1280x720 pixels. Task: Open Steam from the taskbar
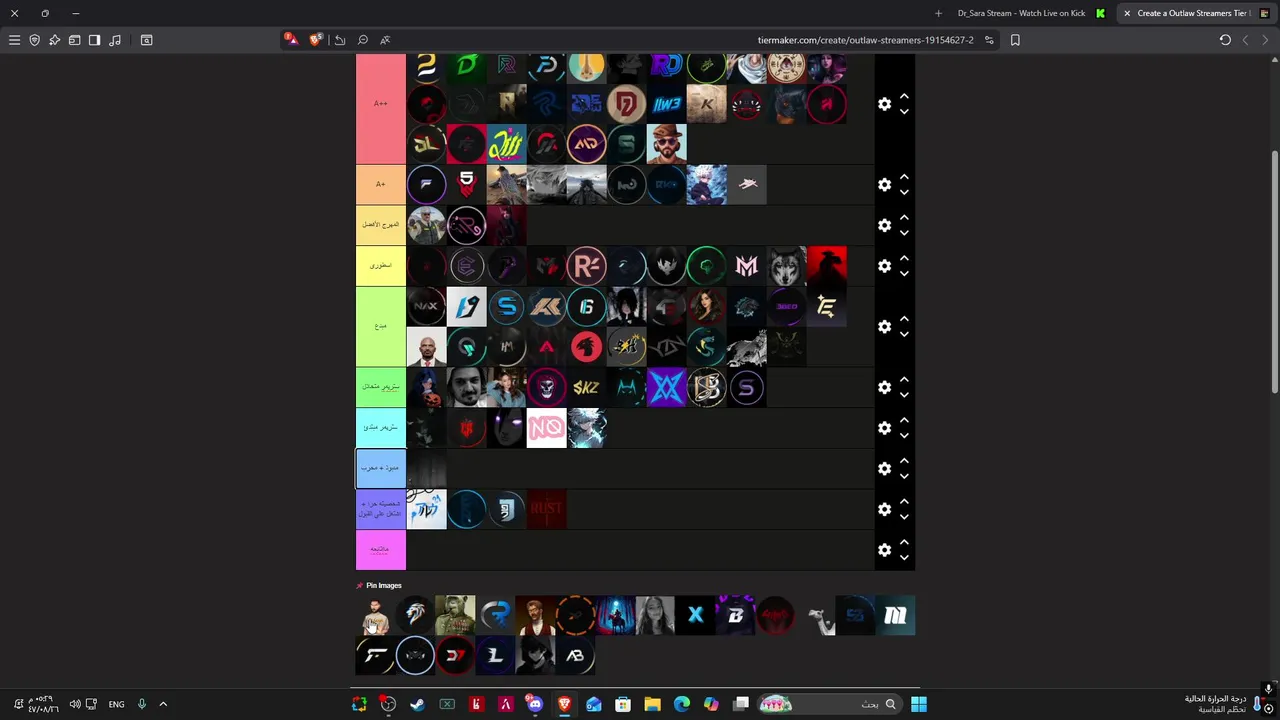[417, 704]
